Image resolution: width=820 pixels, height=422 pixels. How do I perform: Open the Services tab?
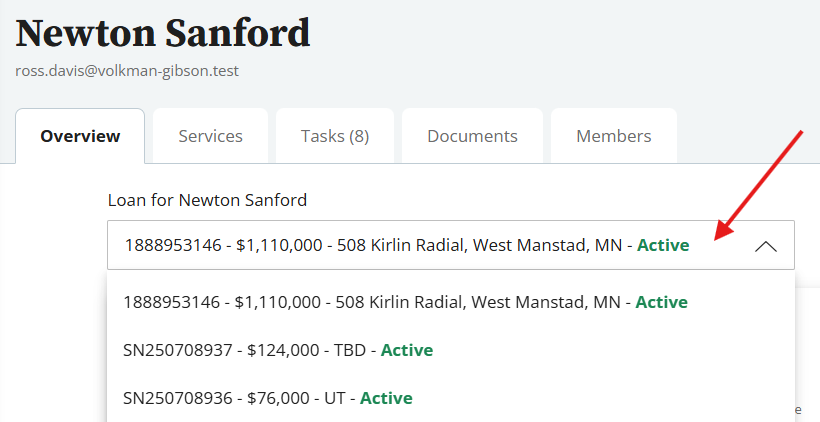[210, 136]
